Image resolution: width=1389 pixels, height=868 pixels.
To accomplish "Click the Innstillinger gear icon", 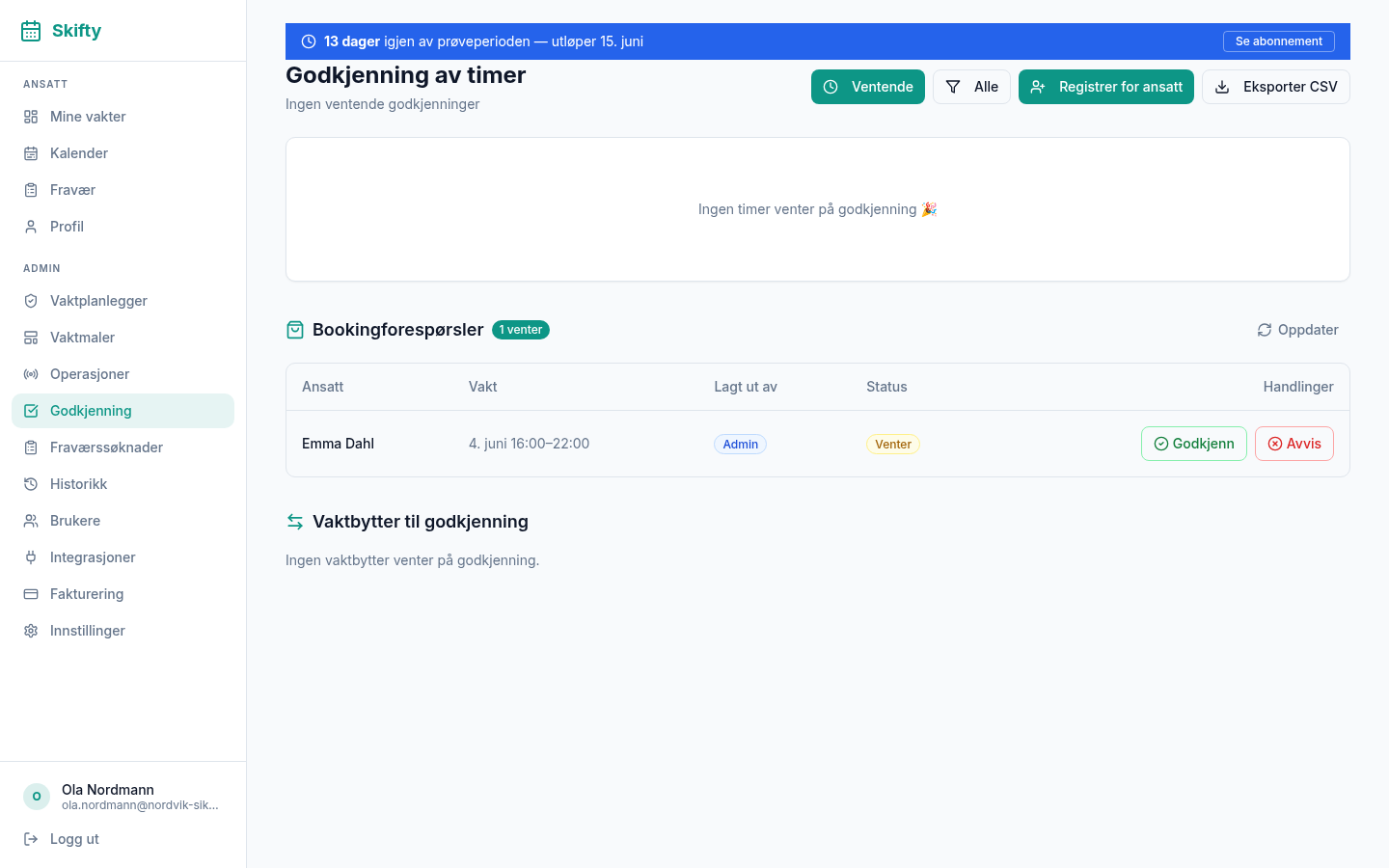I will pos(31,631).
